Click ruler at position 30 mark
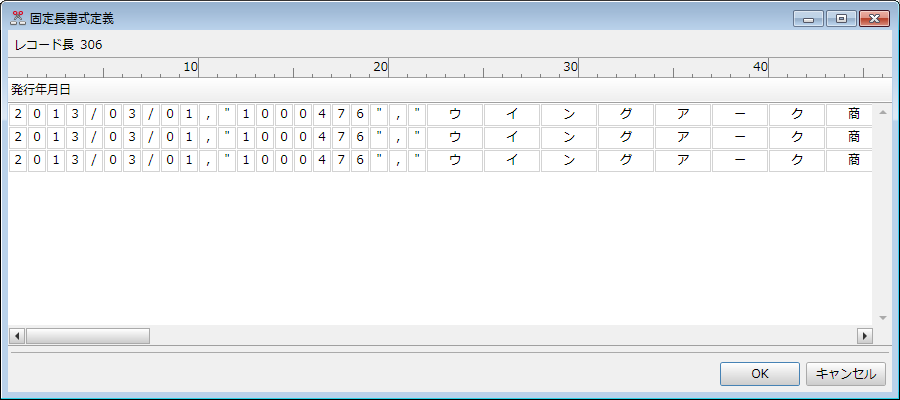900x400 pixels. 571,67
